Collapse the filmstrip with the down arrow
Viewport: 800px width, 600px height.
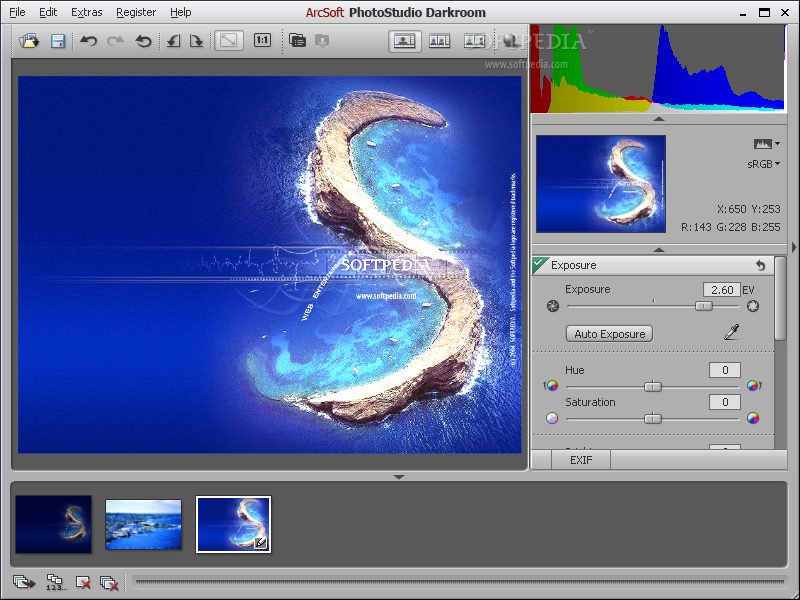(399, 477)
